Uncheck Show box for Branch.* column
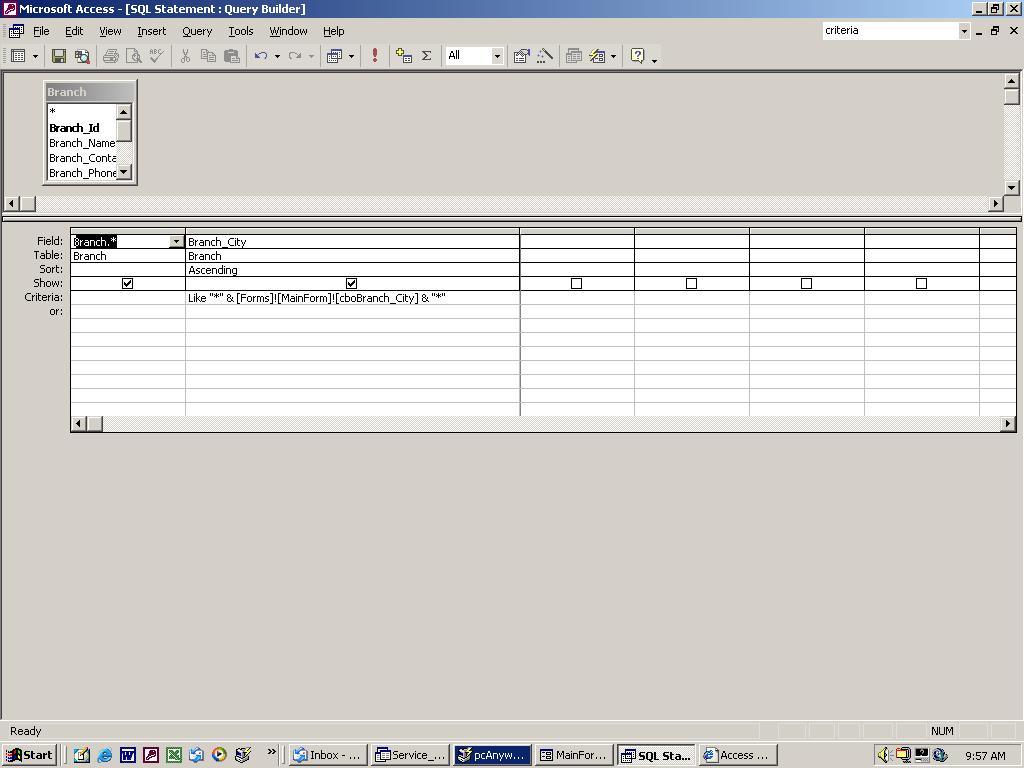The image size is (1024, 768). click(x=127, y=283)
